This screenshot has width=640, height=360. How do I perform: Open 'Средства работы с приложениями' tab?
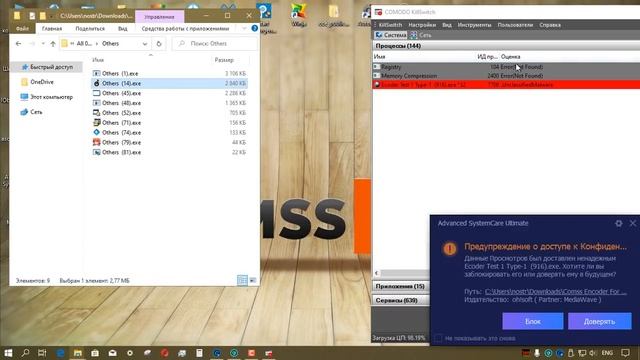click(185, 29)
